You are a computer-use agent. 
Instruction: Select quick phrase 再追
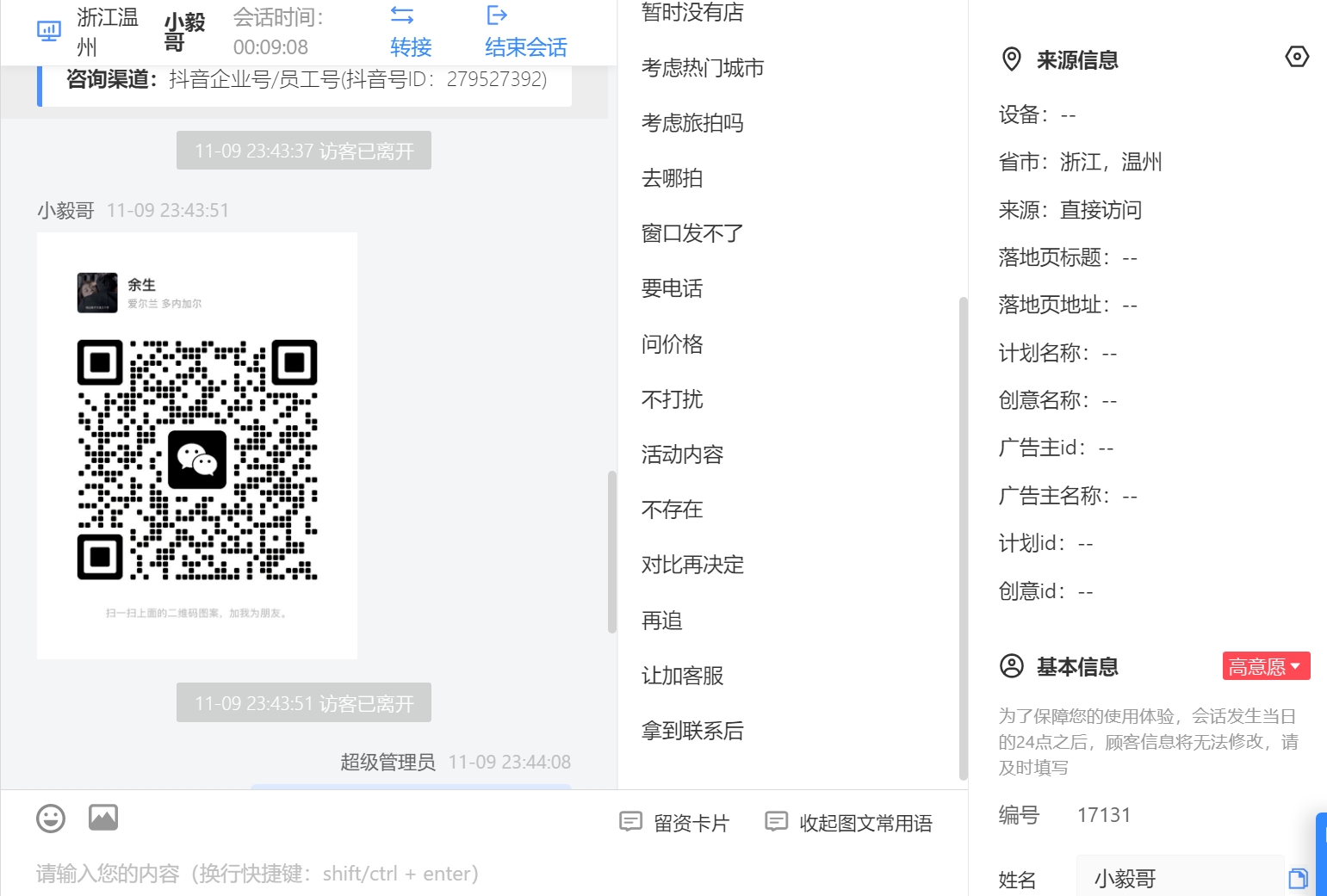[x=662, y=621]
